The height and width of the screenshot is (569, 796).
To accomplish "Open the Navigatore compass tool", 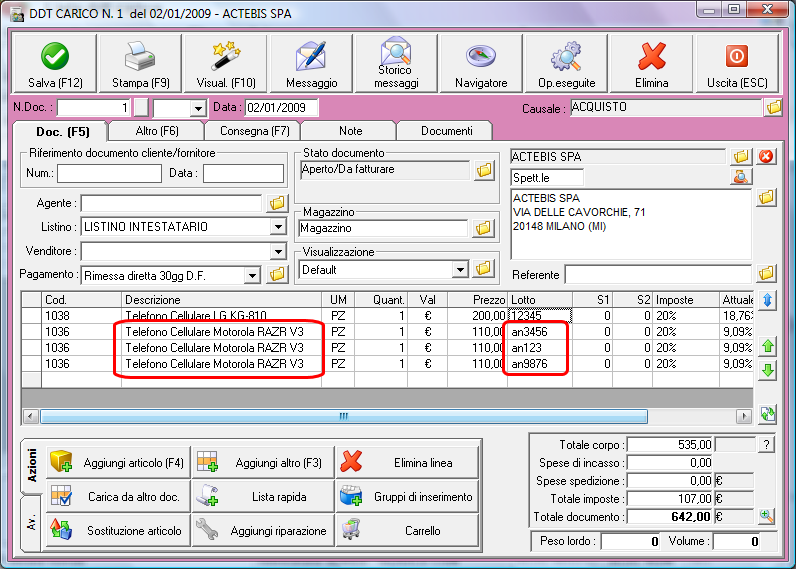I will (481, 64).
